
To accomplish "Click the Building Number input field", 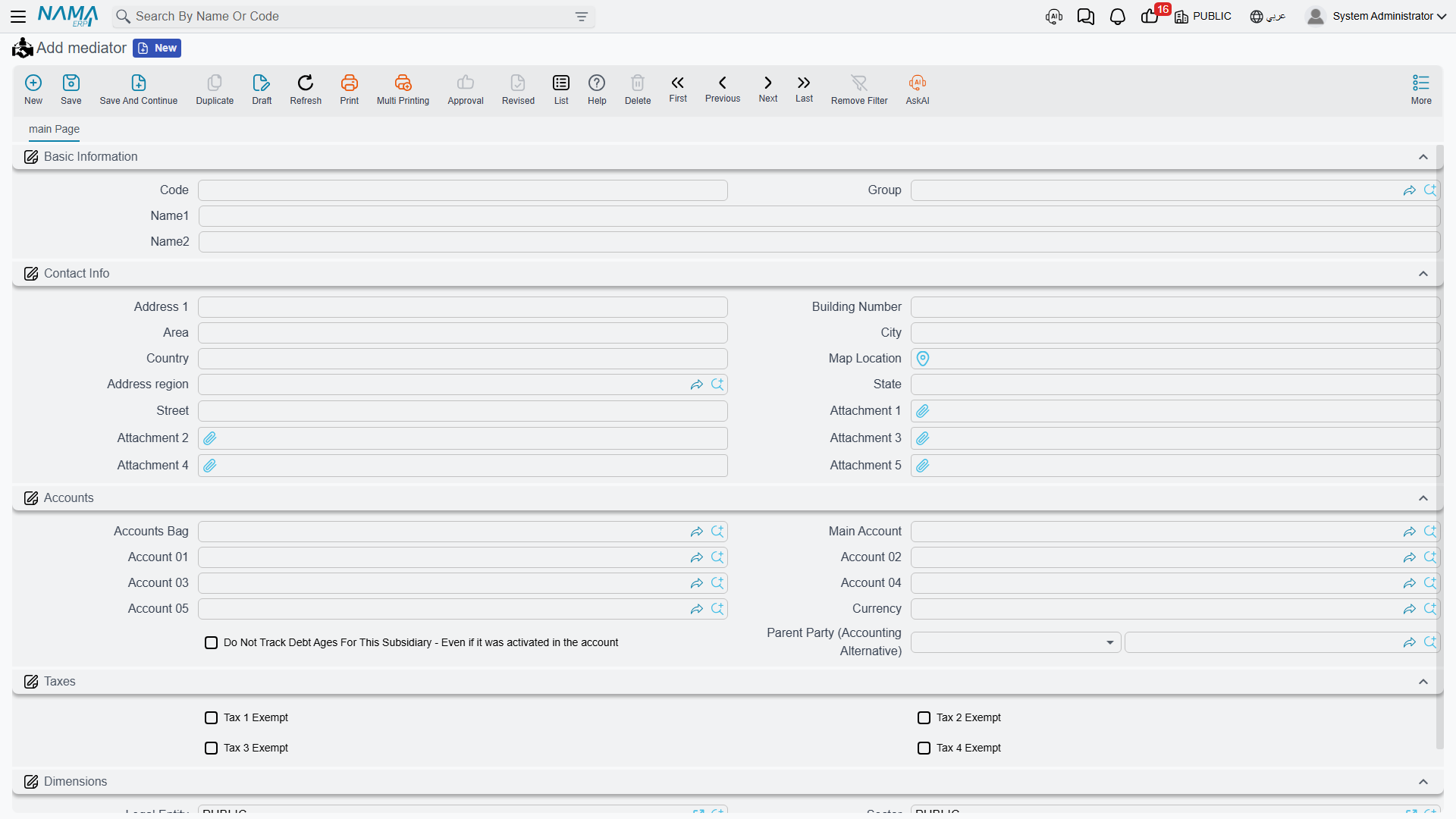I will coord(1175,307).
